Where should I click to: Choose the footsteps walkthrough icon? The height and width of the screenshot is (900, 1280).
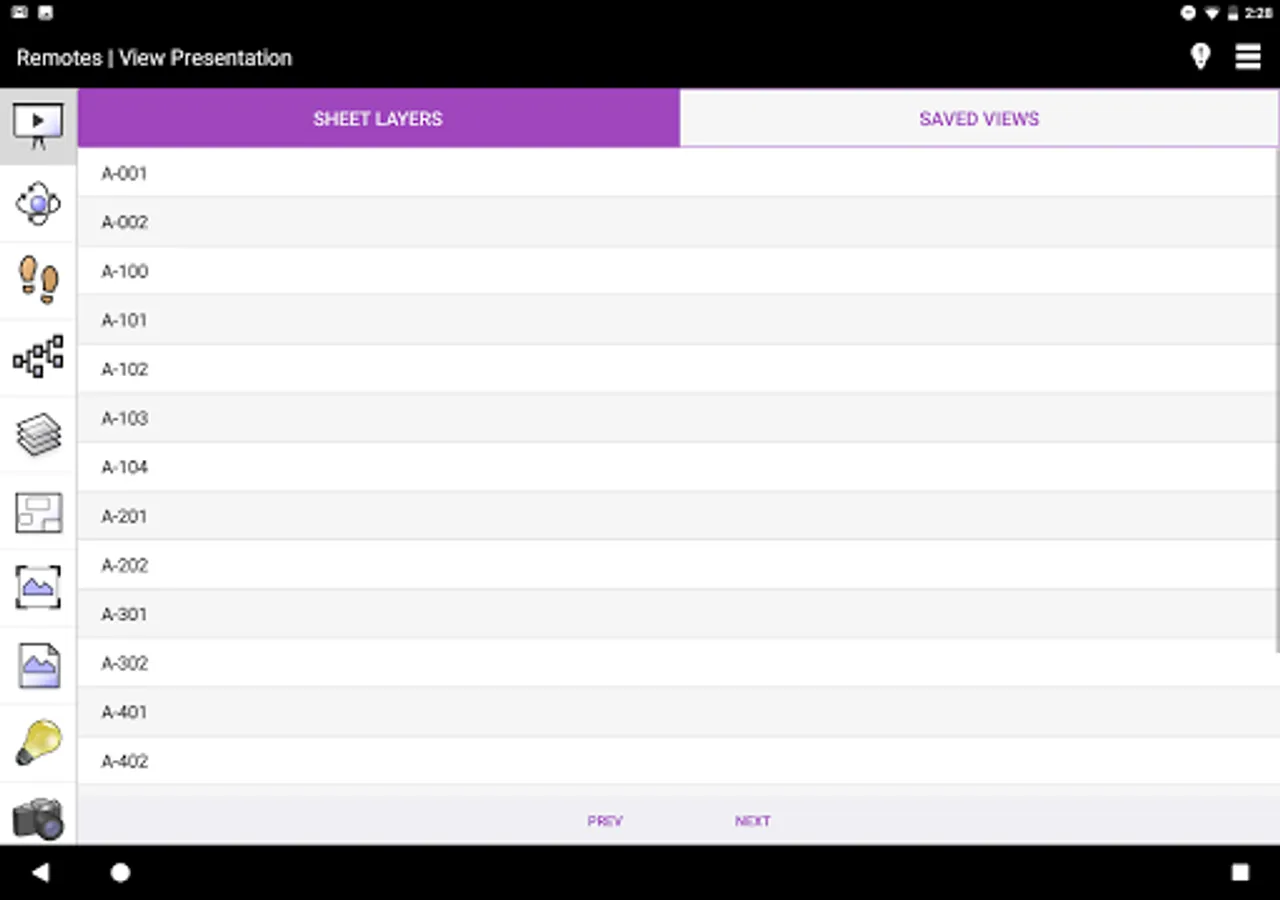tap(38, 279)
